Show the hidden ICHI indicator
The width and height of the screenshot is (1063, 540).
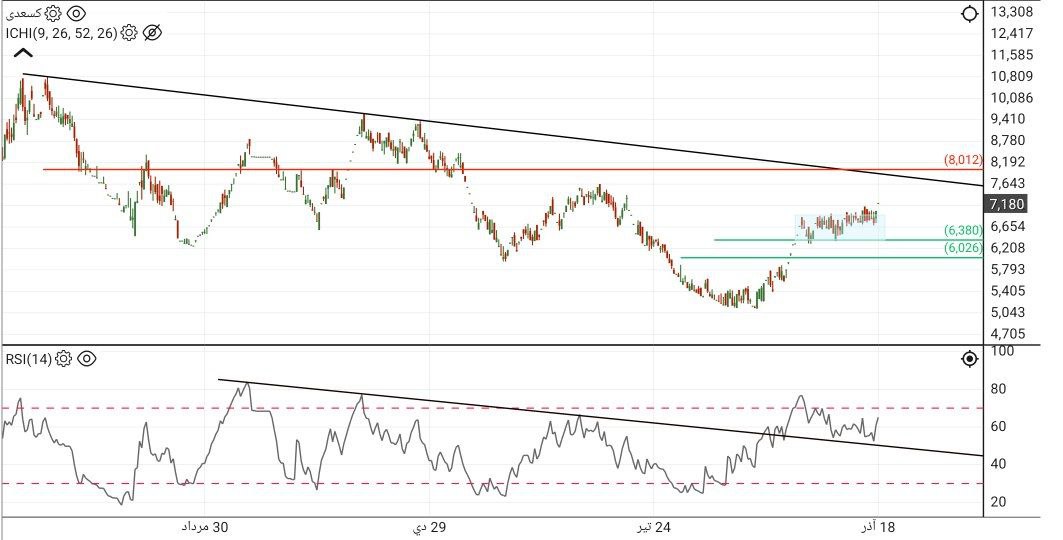152,33
